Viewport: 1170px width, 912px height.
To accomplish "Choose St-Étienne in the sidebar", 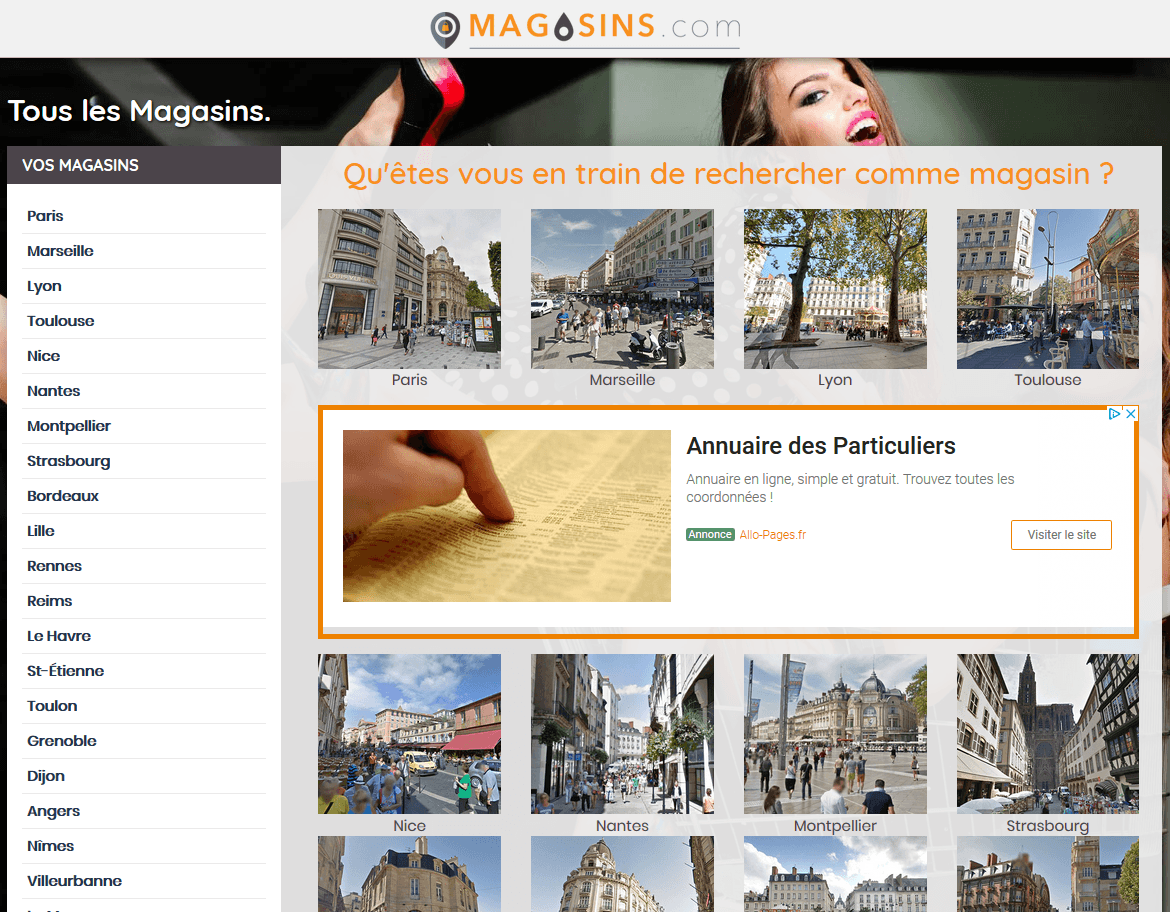I will coord(66,671).
